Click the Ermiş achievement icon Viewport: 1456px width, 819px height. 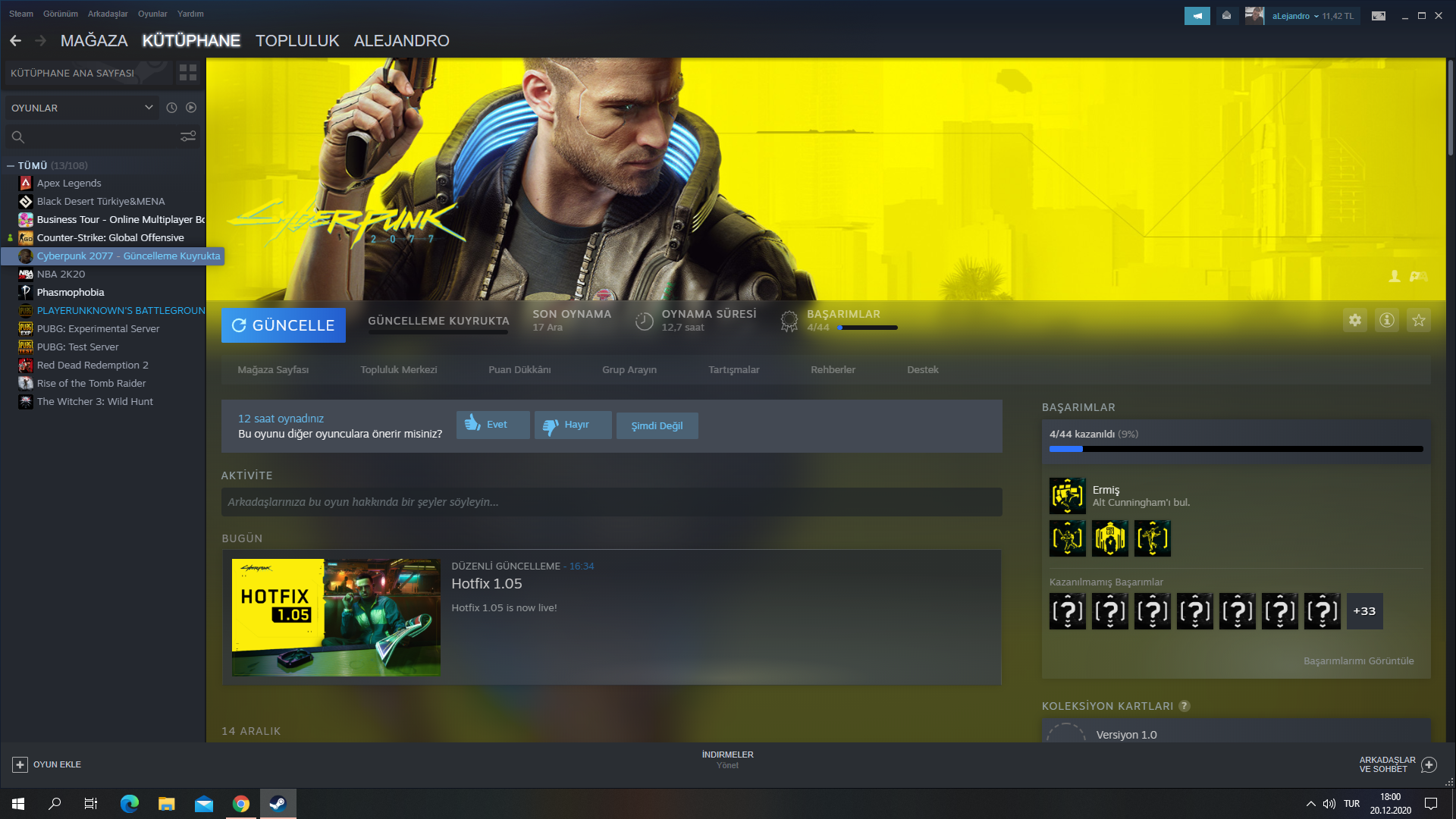click(x=1068, y=496)
